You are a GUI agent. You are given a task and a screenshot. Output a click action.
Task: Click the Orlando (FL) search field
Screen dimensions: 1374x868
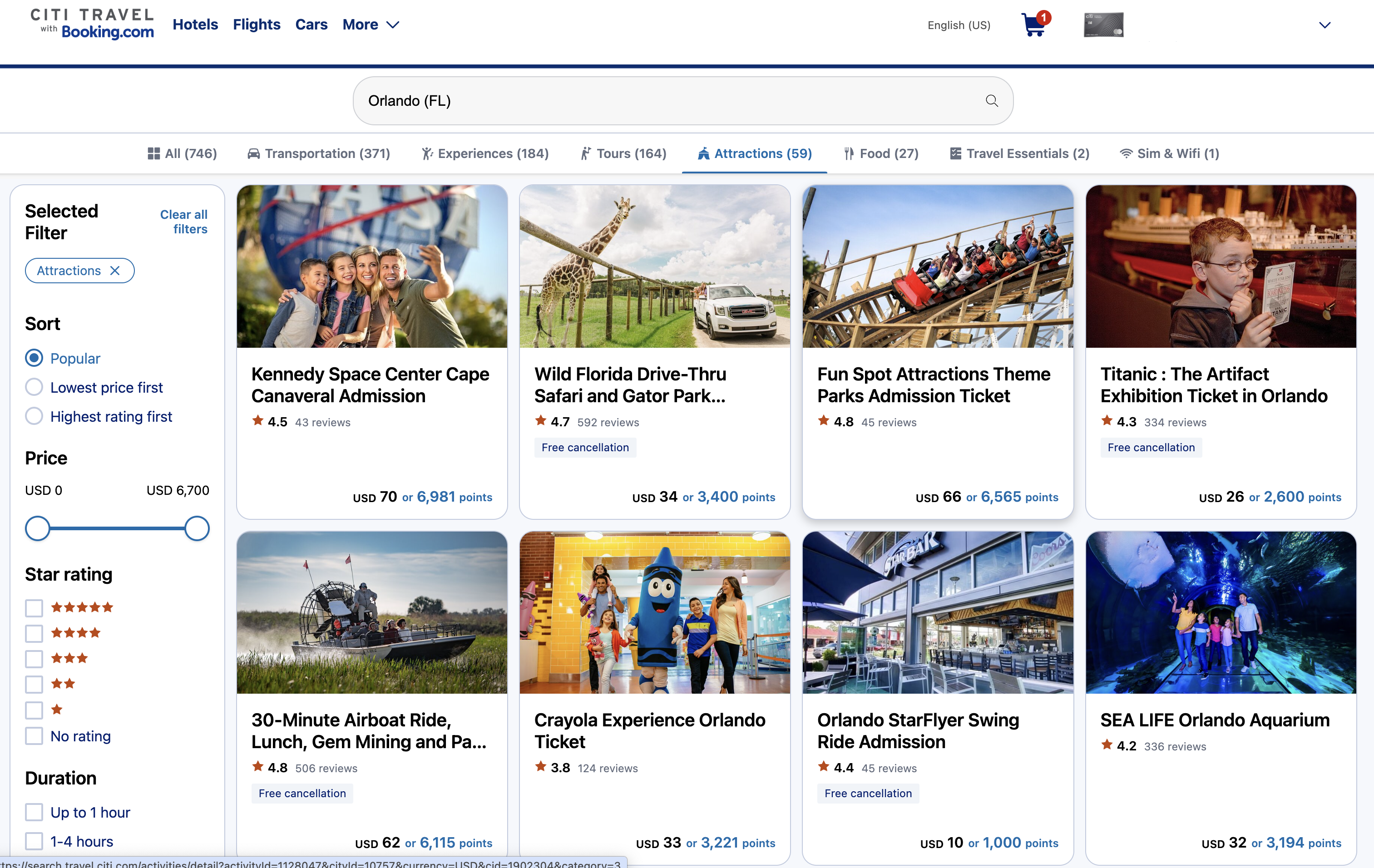tap(683, 101)
